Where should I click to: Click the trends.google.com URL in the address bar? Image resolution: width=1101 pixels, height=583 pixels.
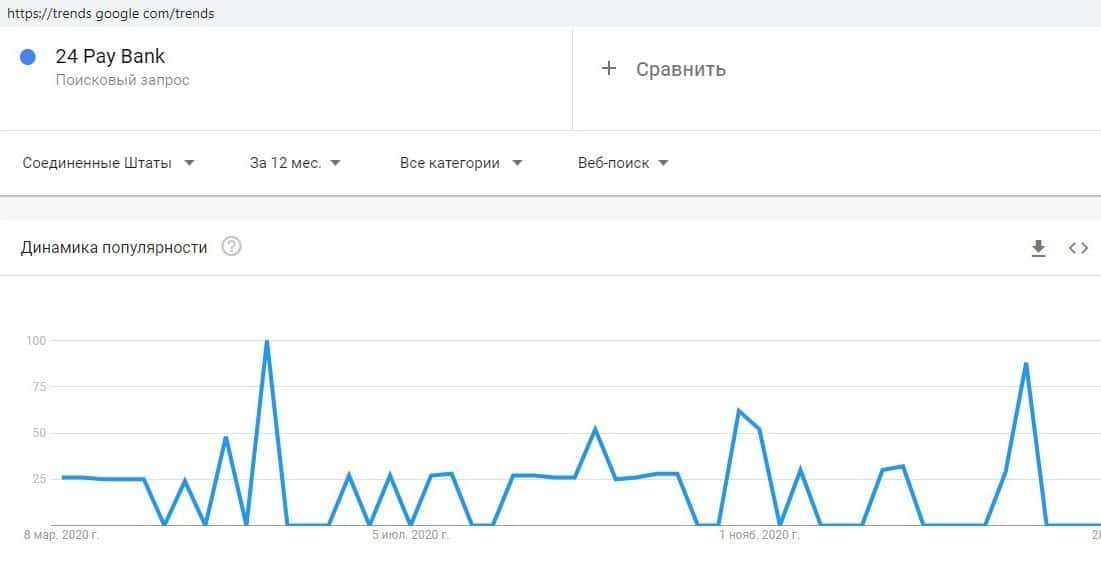click(x=110, y=13)
